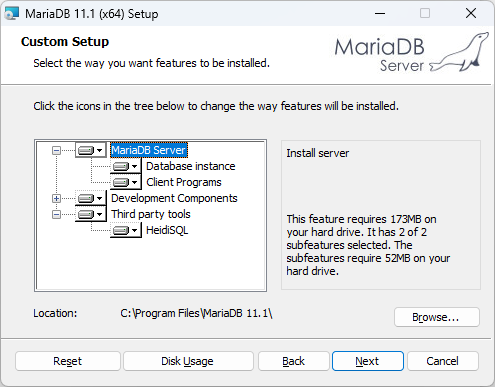Viewport: 495px width, 387px height.
Task: Open Disk Usage information
Action: [x=188, y=361]
